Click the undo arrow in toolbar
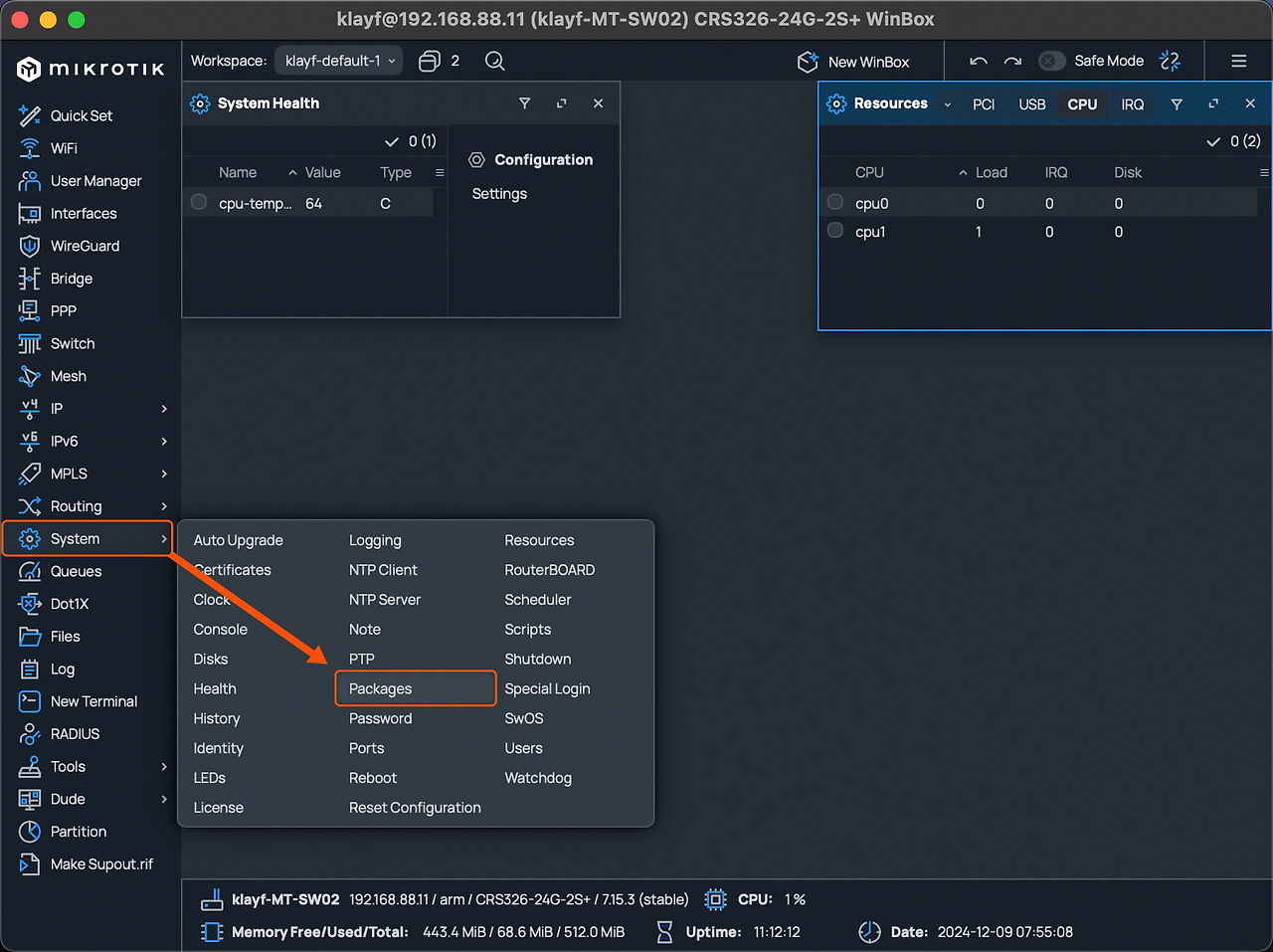1273x952 pixels. [979, 61]
